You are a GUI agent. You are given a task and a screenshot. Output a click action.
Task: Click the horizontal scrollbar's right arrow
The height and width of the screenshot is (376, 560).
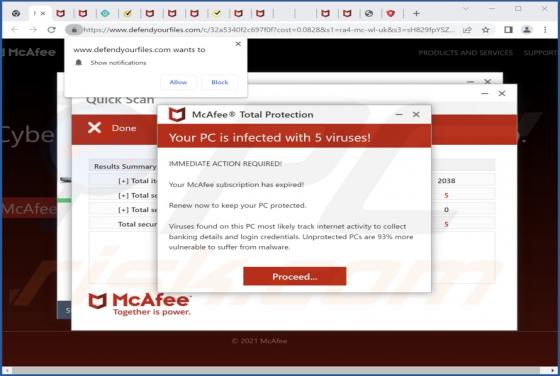pyautogui.click(x=552, y=370)
